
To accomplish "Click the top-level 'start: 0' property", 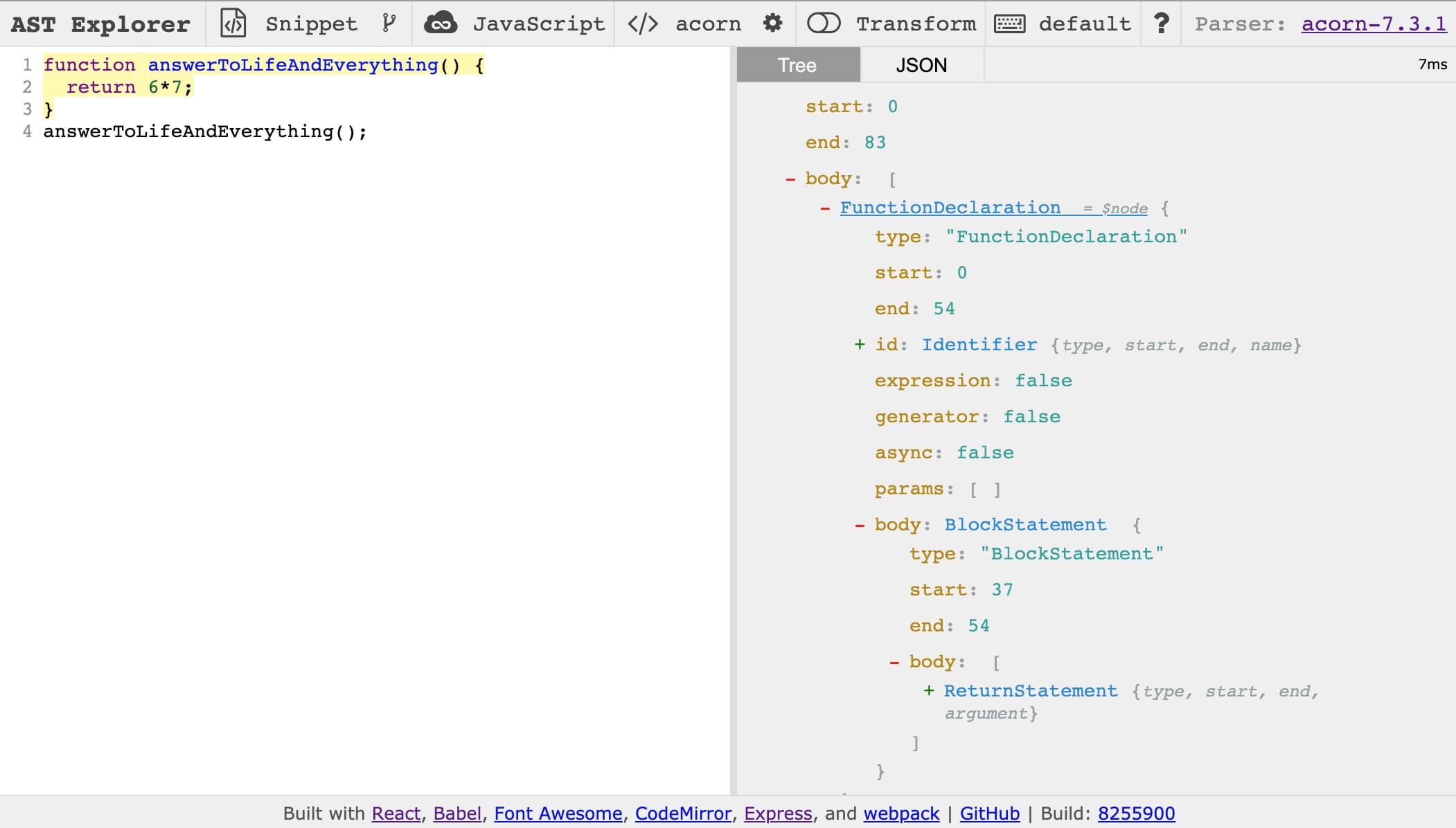I will pos(851,107).
